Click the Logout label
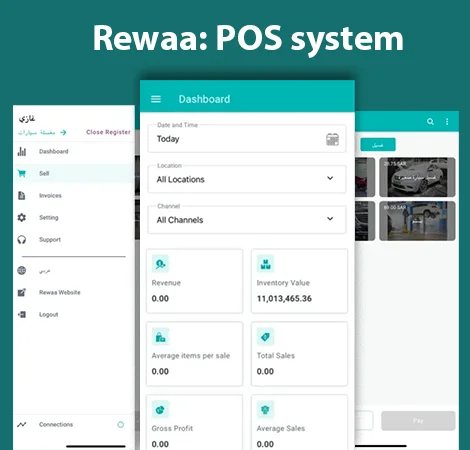The height and width of the screenshot is (450, 470). click(x=49, y=314)
